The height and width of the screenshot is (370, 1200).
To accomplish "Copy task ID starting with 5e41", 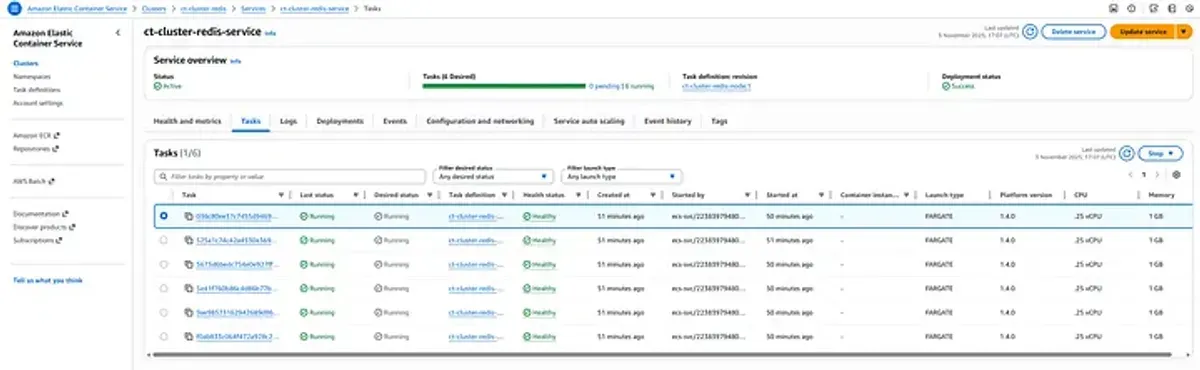I will pyautogui.click(x=188, y=288).
